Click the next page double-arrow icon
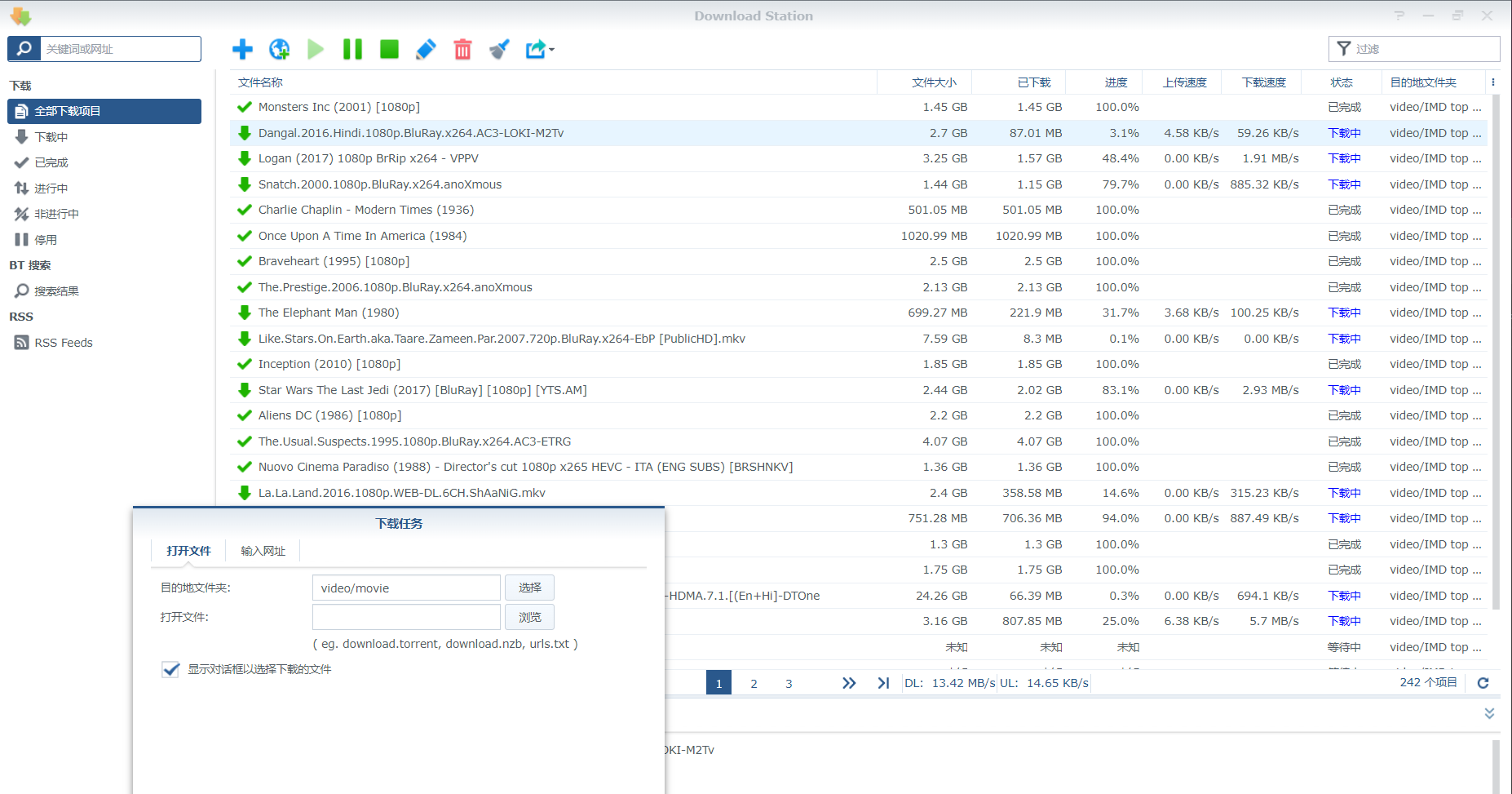 coord(849,683)
